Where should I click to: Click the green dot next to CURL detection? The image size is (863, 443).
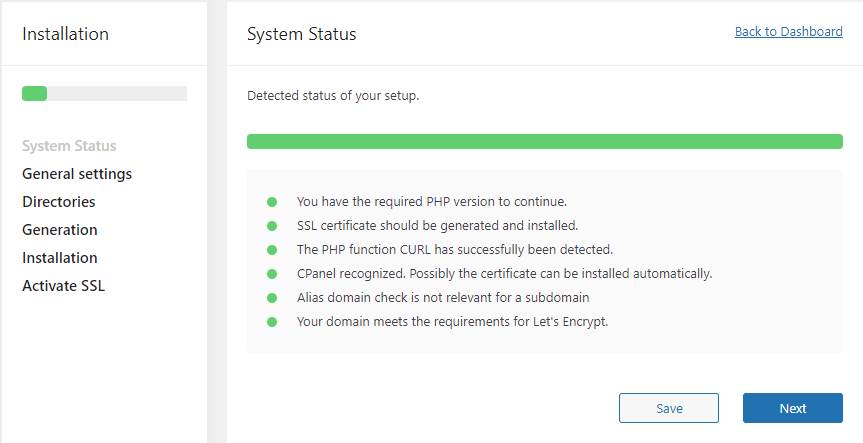click(272, 250)
